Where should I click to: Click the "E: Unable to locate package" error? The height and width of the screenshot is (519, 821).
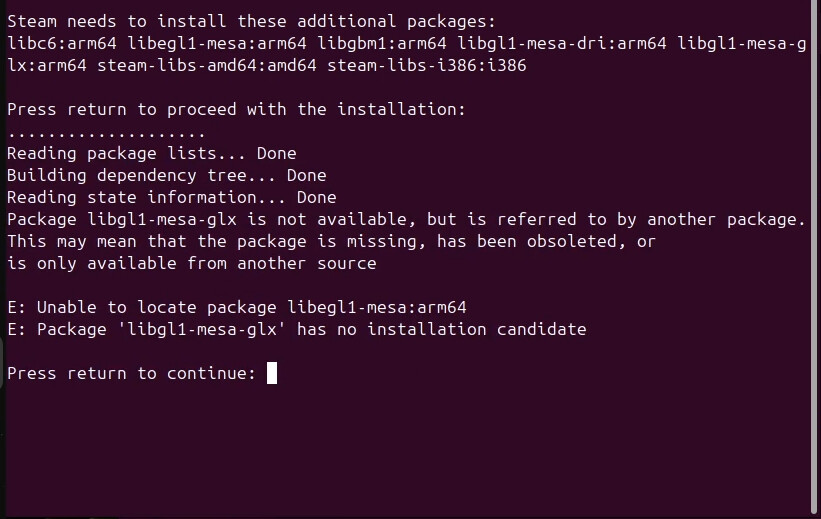(236, 307)
